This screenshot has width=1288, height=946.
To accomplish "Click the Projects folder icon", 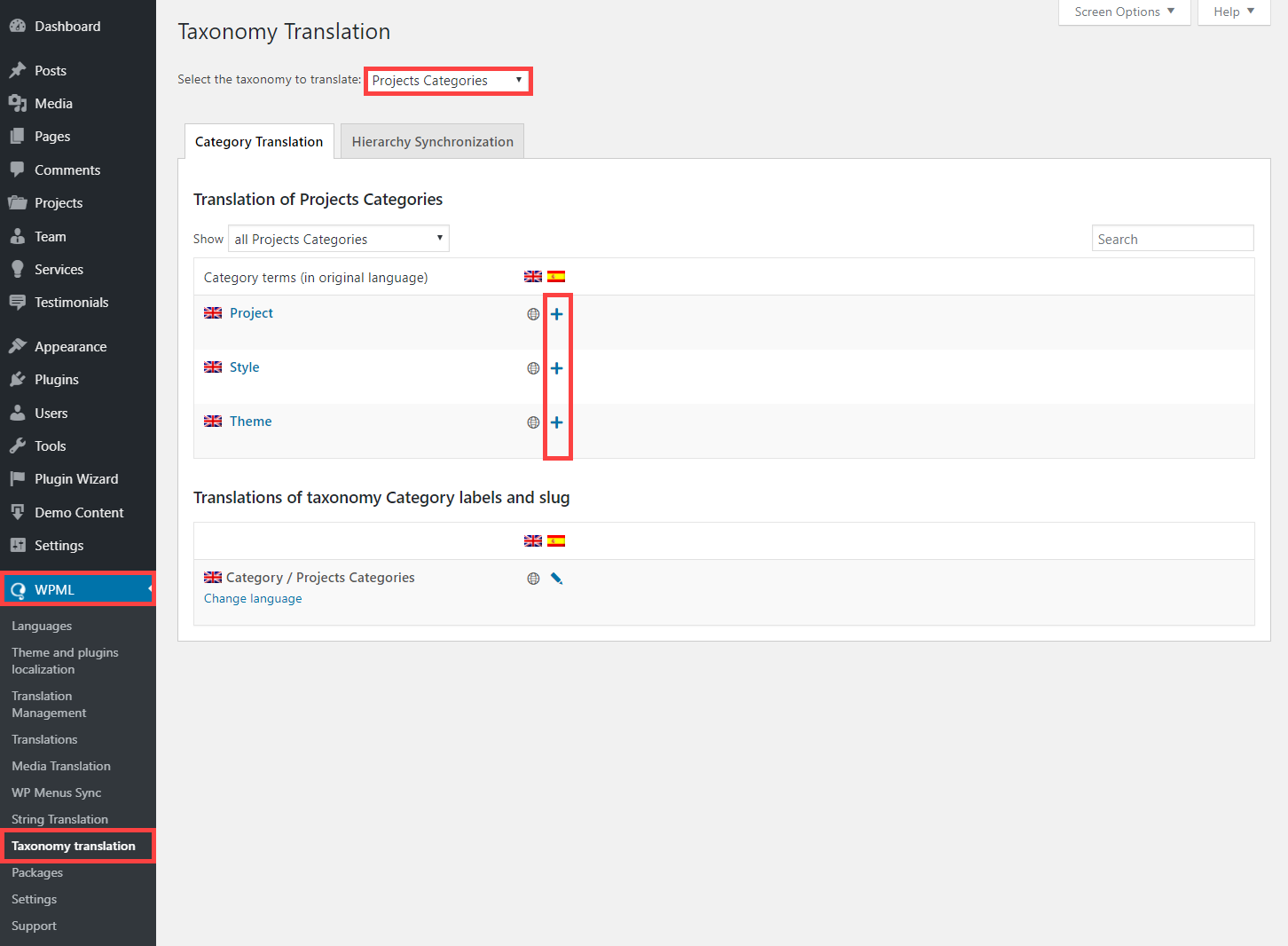I will (x=18, y=203).
